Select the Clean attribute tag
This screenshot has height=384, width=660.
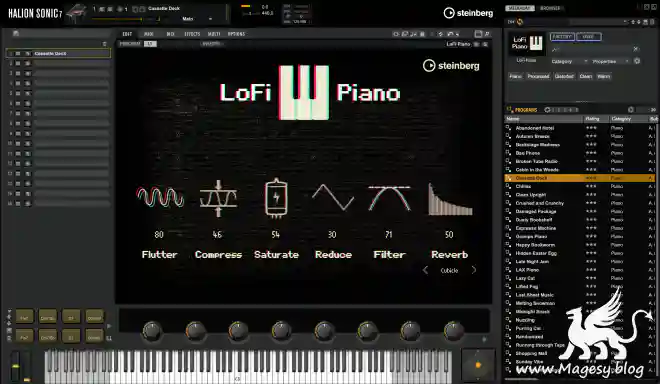pyautogui.click(x=585, y=76)
